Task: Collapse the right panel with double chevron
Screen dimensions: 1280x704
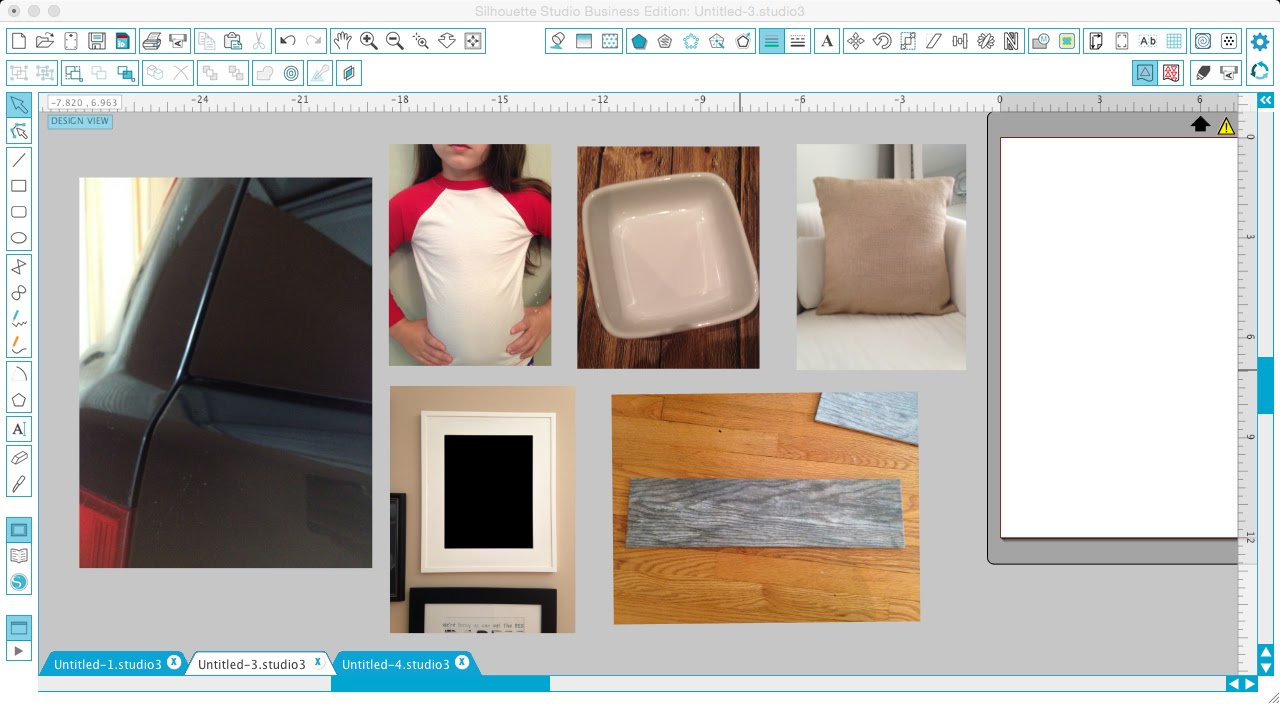Action: pos(1266,100)
